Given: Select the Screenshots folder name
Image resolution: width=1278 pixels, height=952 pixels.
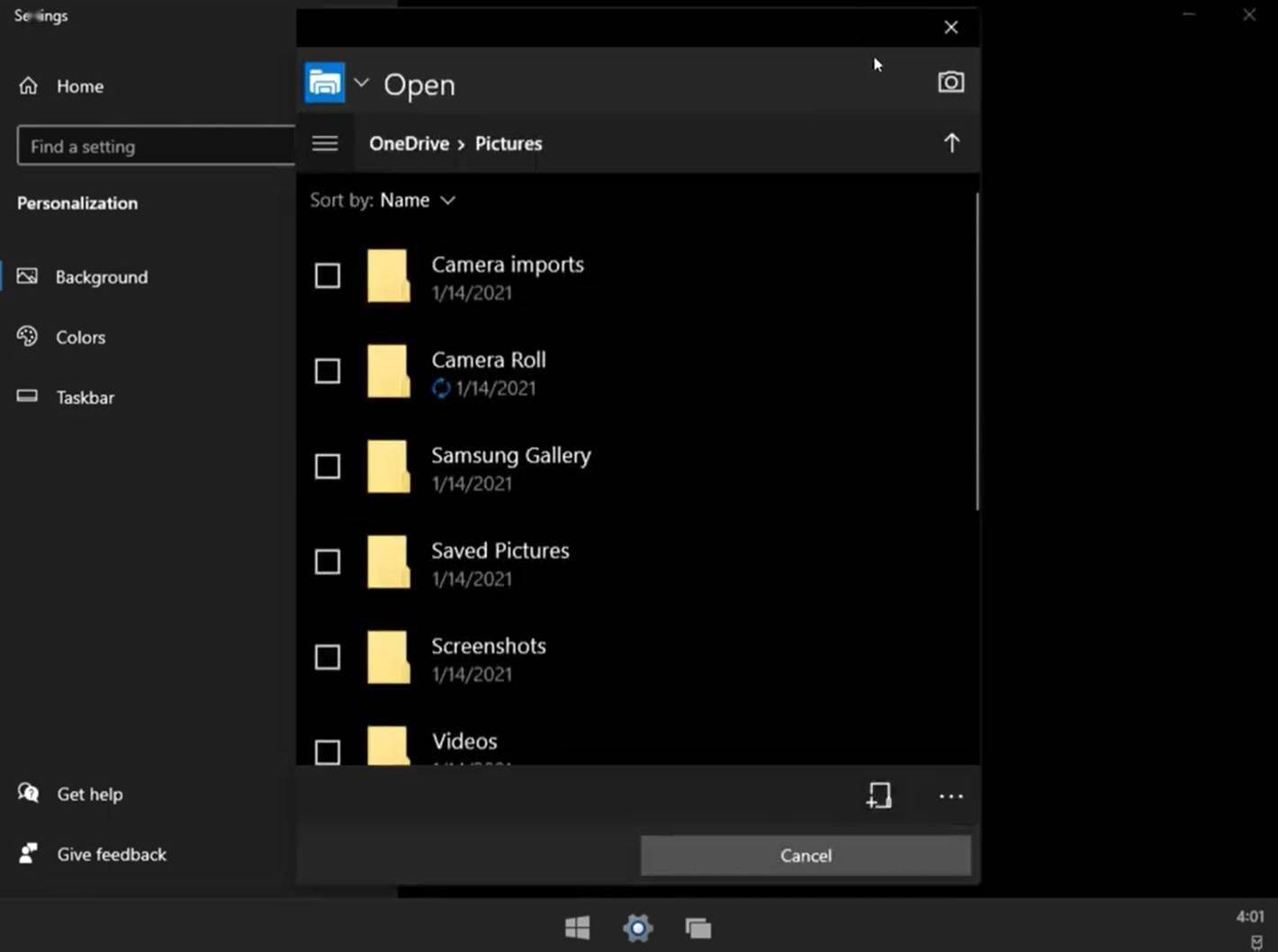Looking at the screenshot, I should tap(489, 646).
